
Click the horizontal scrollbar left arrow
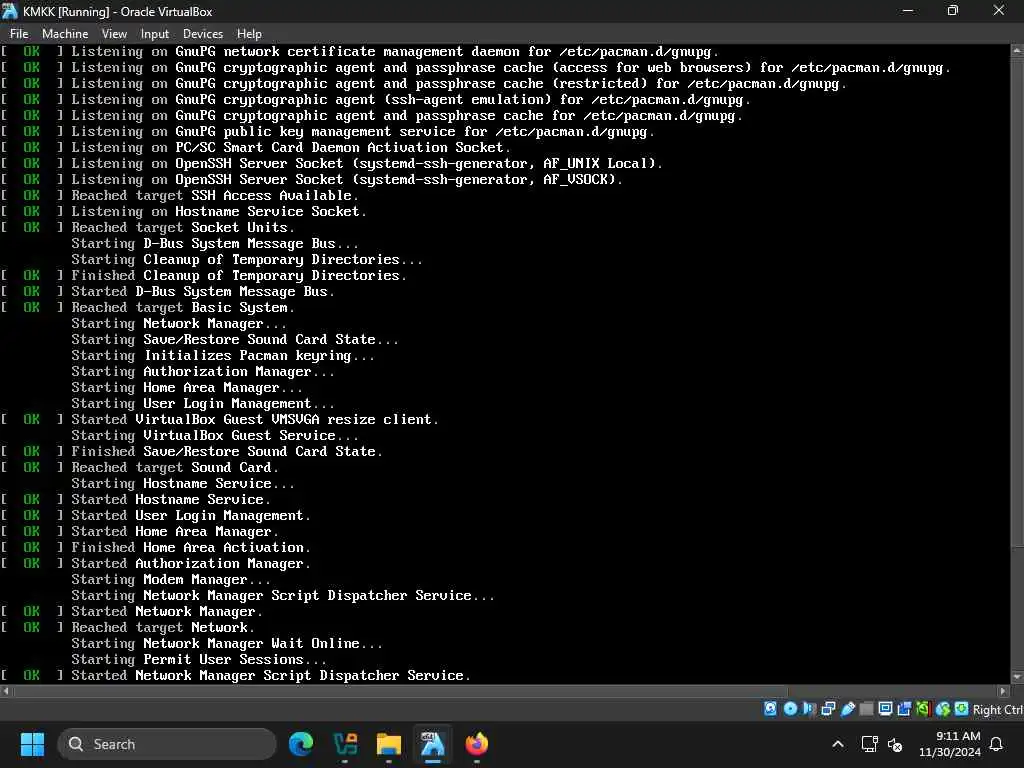tap(5, 690)
